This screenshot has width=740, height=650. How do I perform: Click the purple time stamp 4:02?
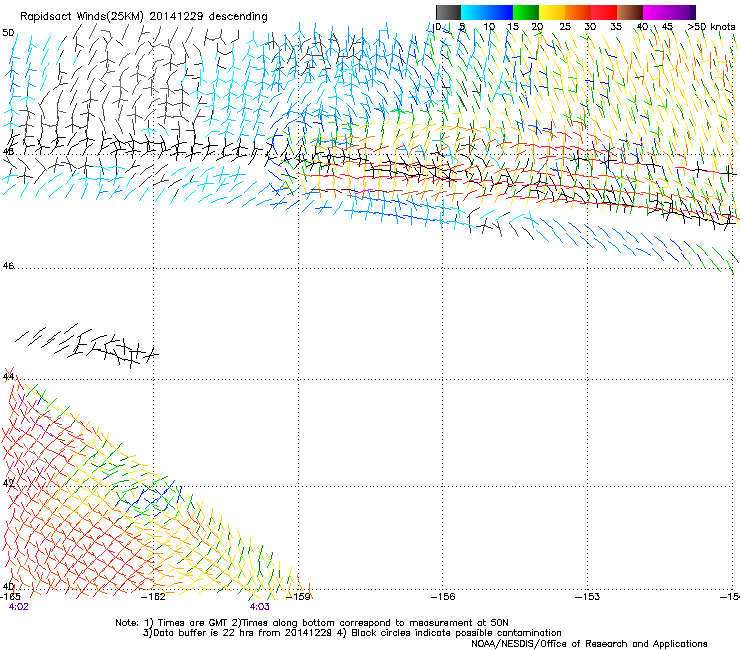click(x=19, y=607)
